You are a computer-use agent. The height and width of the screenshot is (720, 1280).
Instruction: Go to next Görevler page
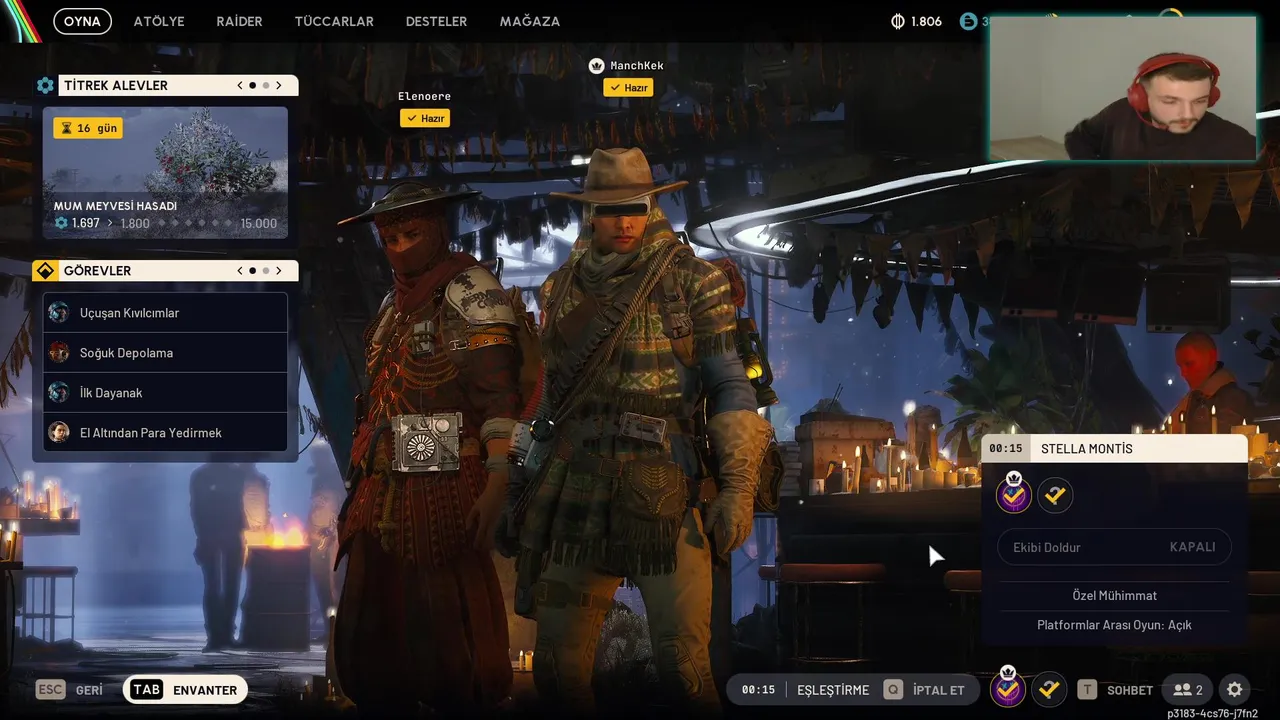tap(279, 271)
